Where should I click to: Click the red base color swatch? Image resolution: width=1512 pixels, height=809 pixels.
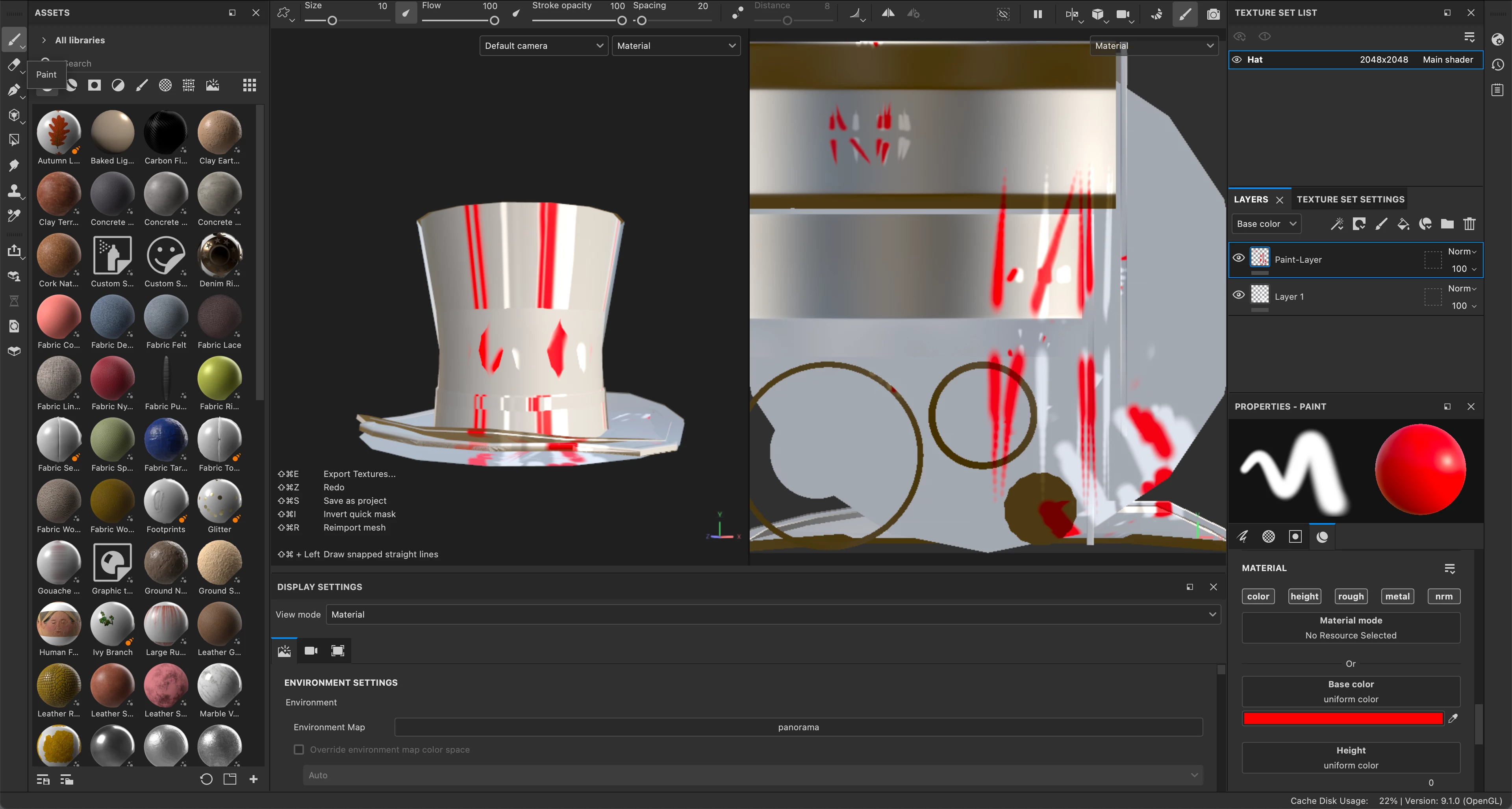[1342, 718]
